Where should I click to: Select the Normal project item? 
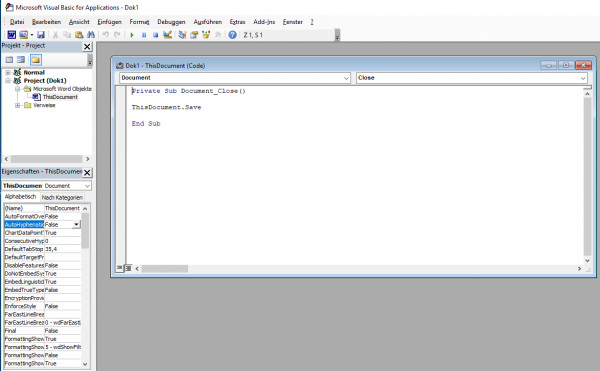point(34,72)
